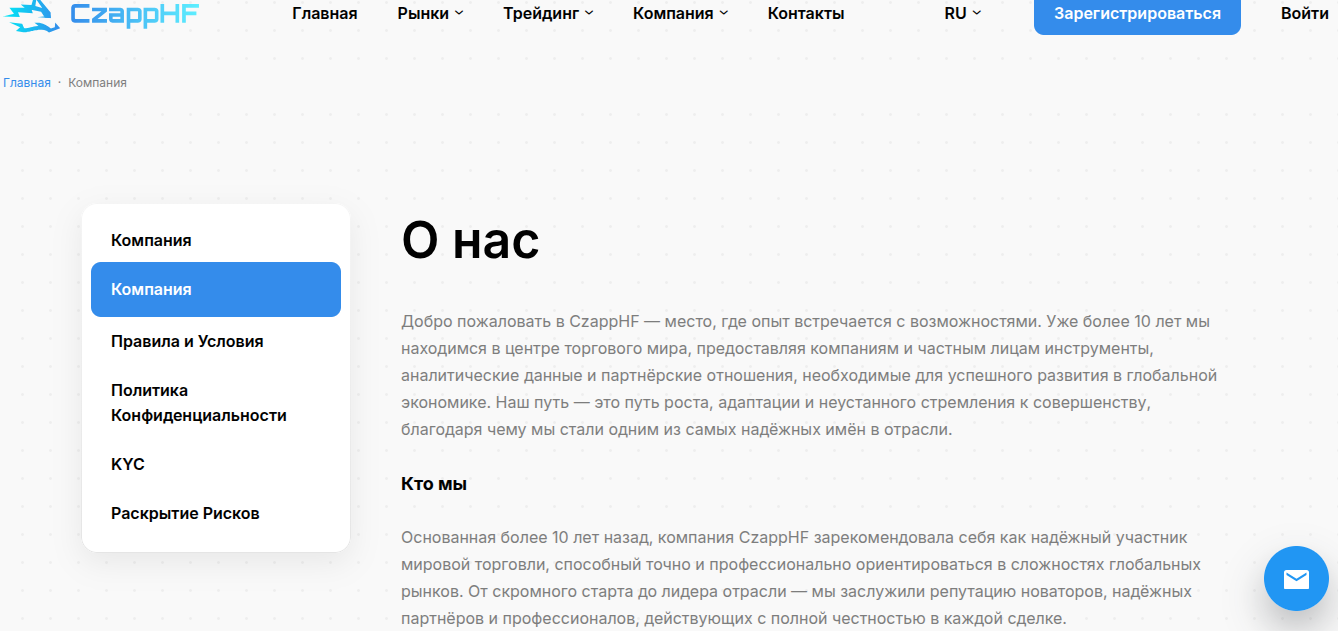Open Правила и Условия in sidebar
The height and width of the screenshot is (631, 1338).
coord(187,341)
